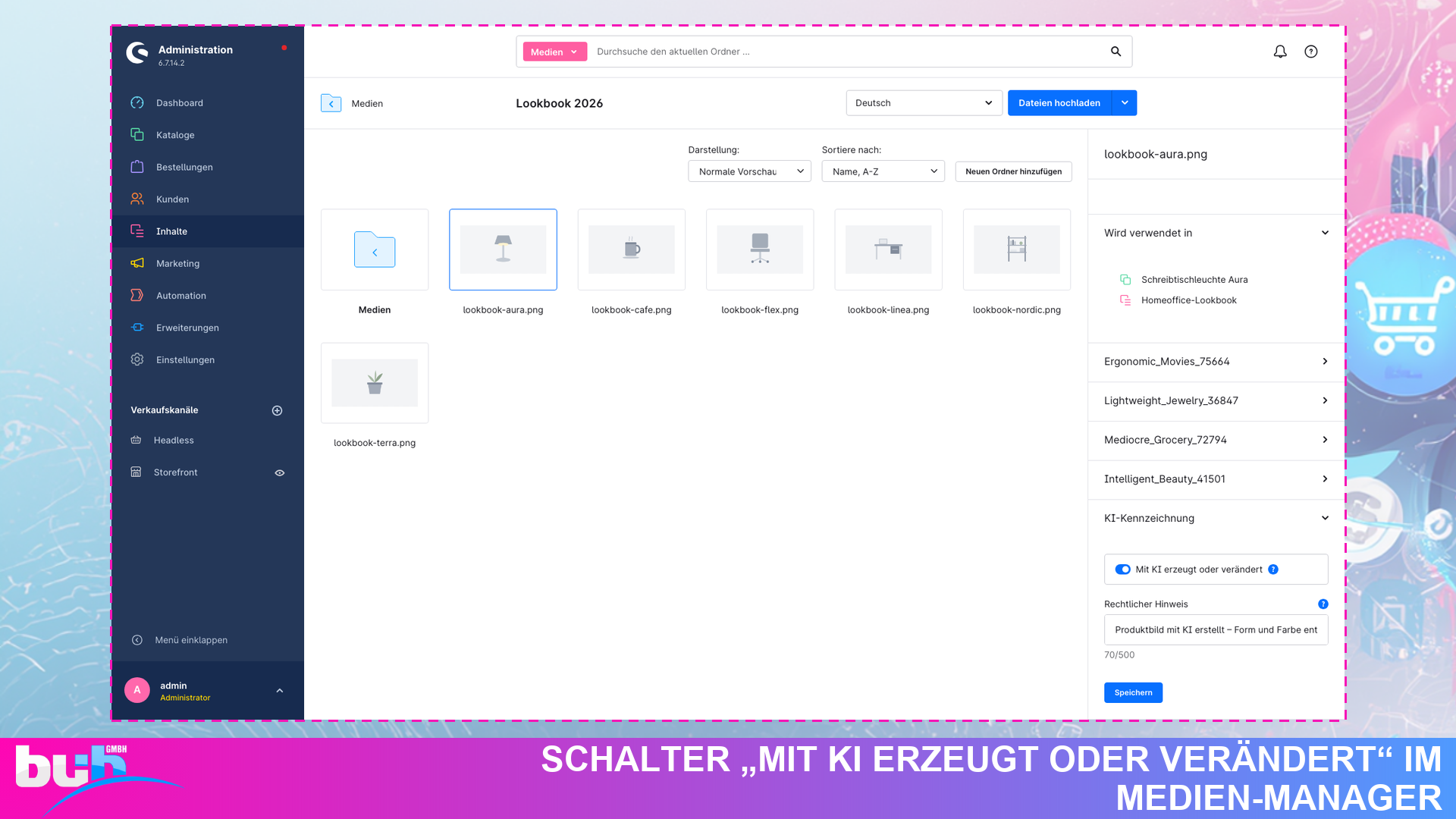Open Einstellungen gear icon

pyautogui.click(x=137, y=359)
